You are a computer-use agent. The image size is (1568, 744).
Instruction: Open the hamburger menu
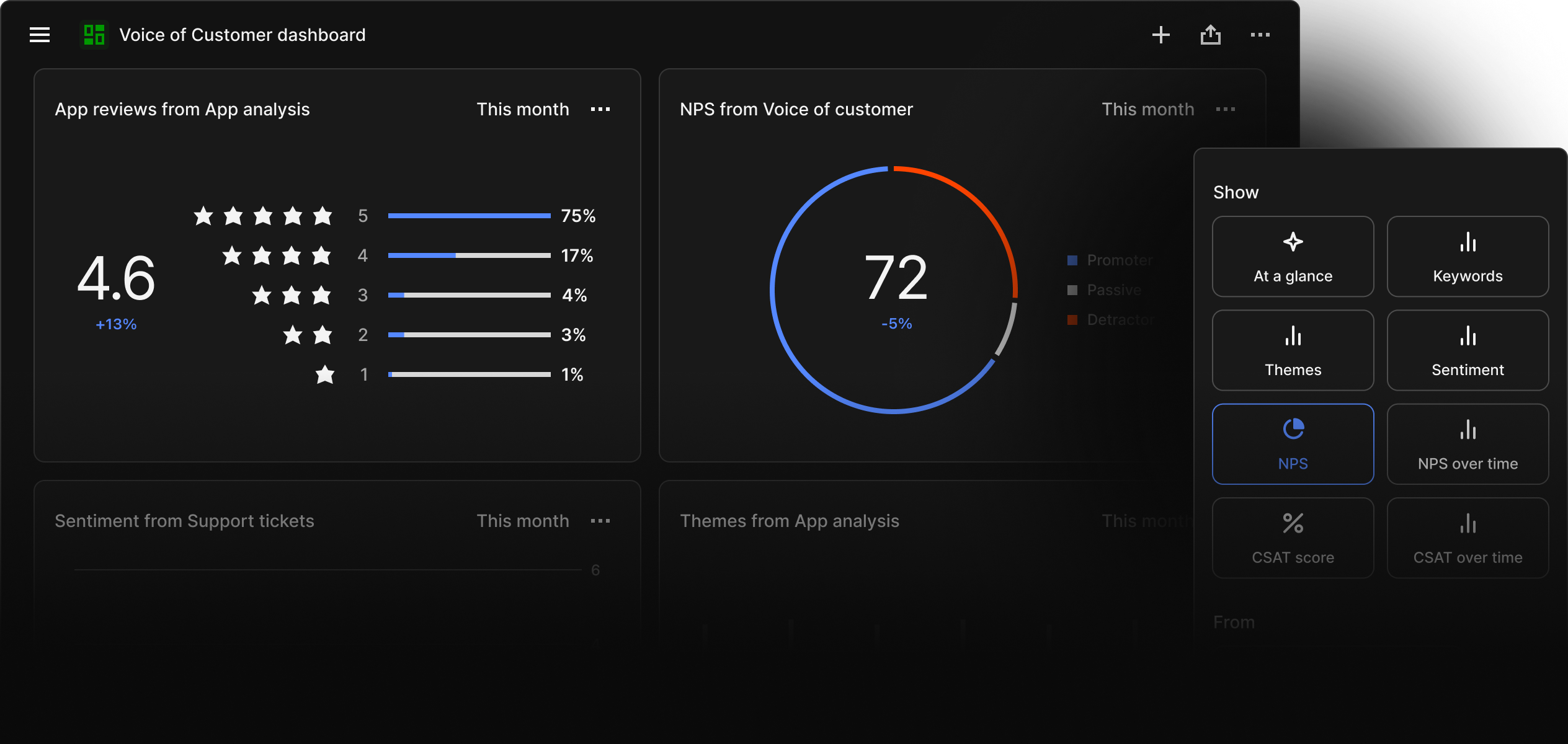click(40, 35)
